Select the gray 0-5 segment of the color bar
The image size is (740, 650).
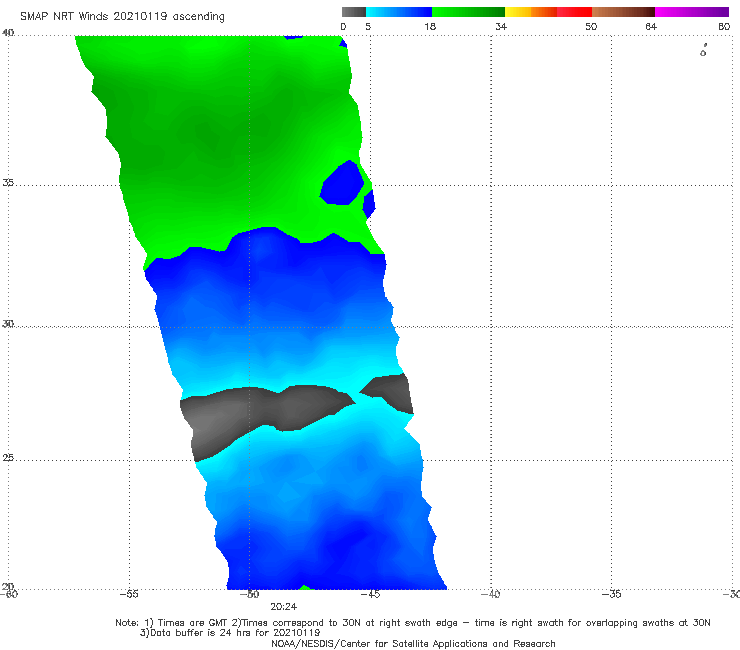[x=354, y=12]
